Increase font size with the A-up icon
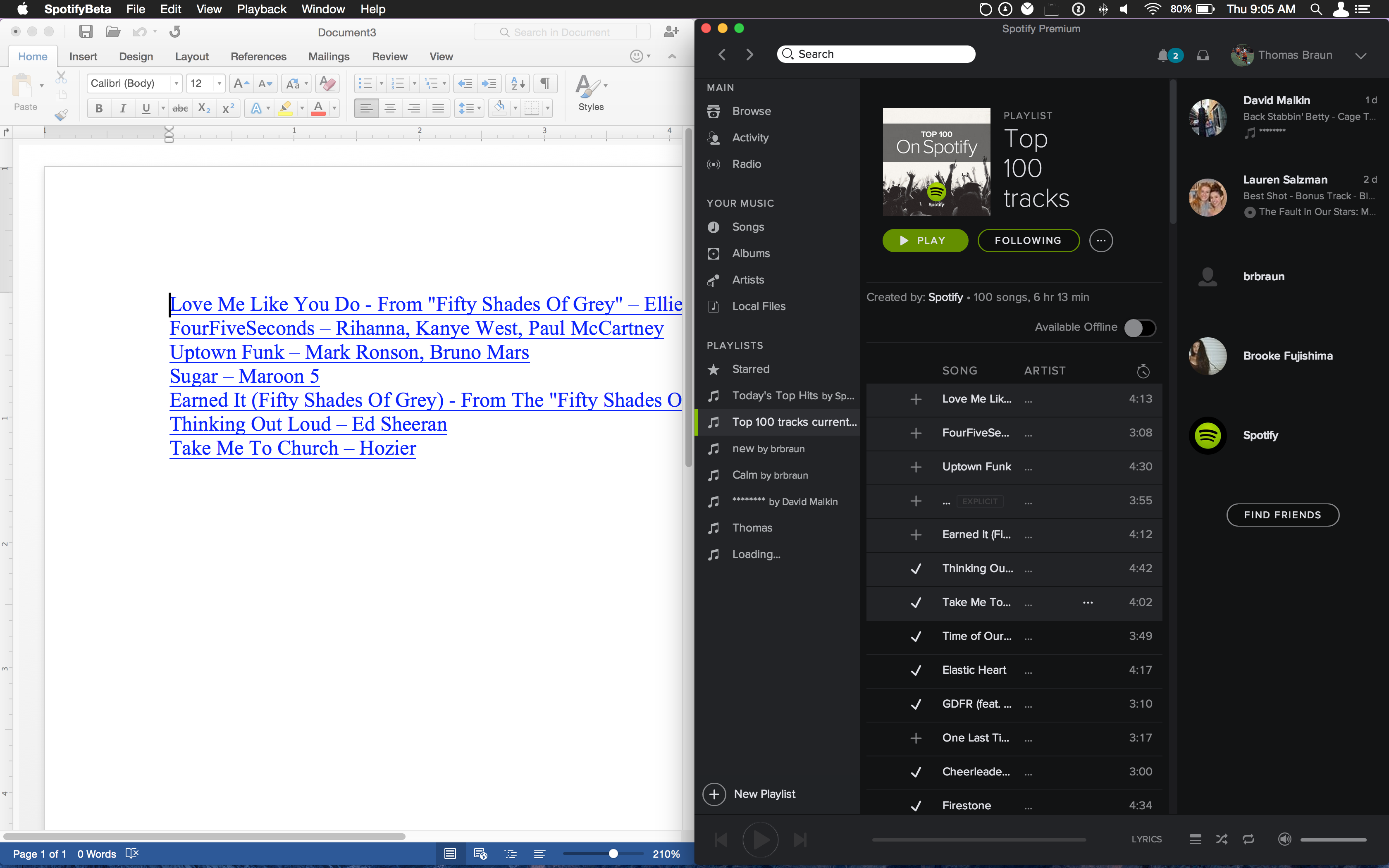Viewport: 1389px width, 868px height. coord(242,84)
